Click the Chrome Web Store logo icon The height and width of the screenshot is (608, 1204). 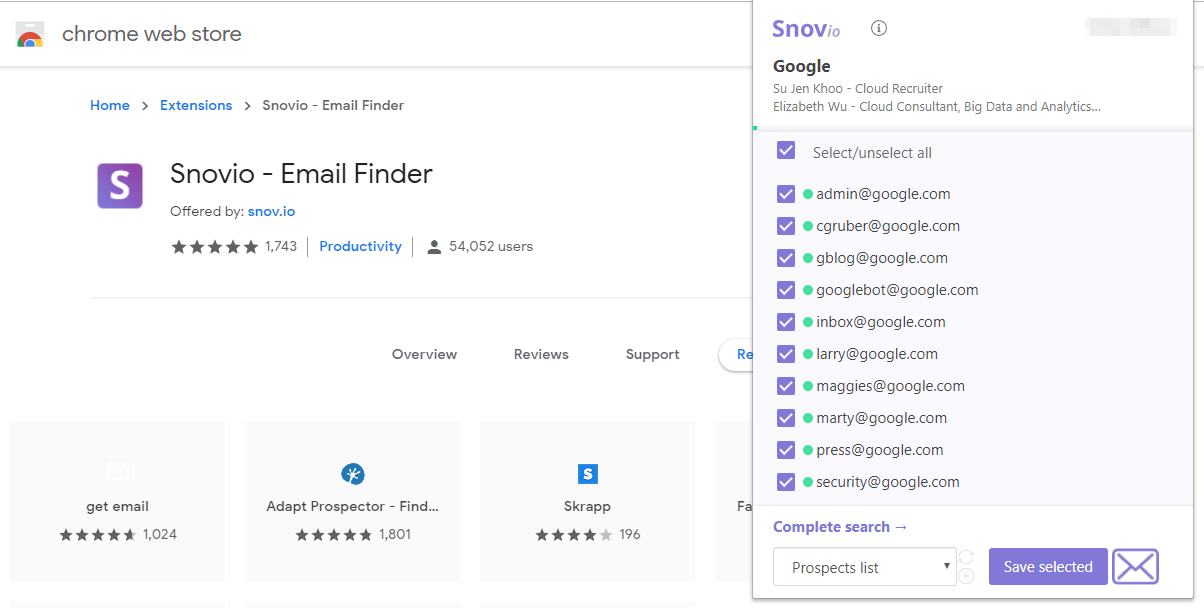(30, 35)
